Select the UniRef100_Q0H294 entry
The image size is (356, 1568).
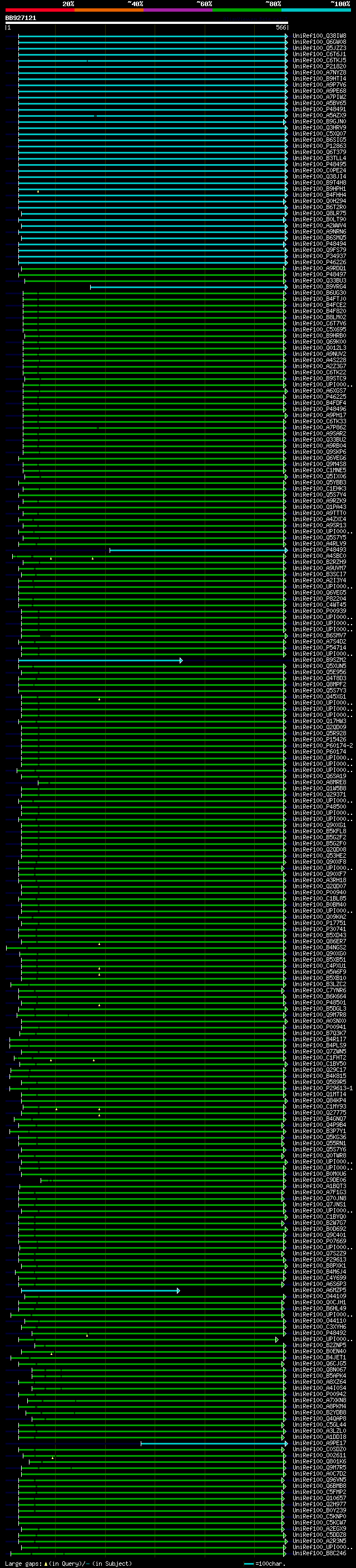click(319, 201)
